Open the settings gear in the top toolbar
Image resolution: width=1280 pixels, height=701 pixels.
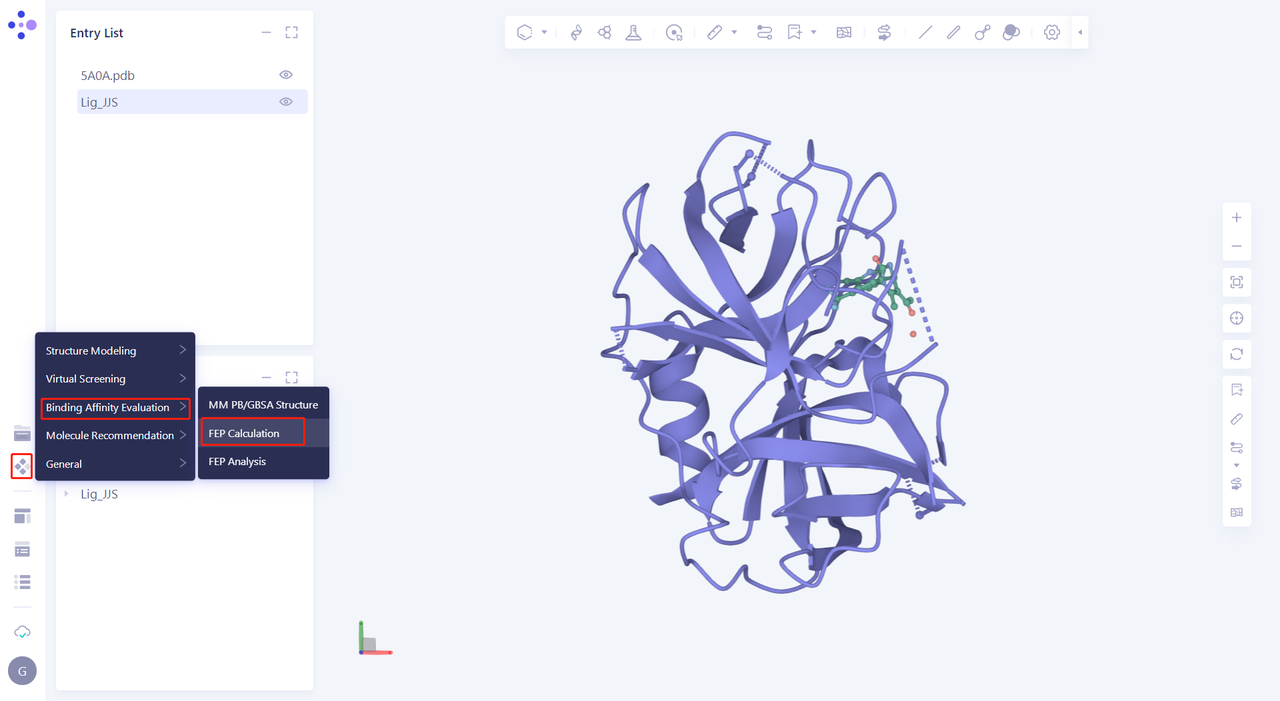click(1051, 32)
